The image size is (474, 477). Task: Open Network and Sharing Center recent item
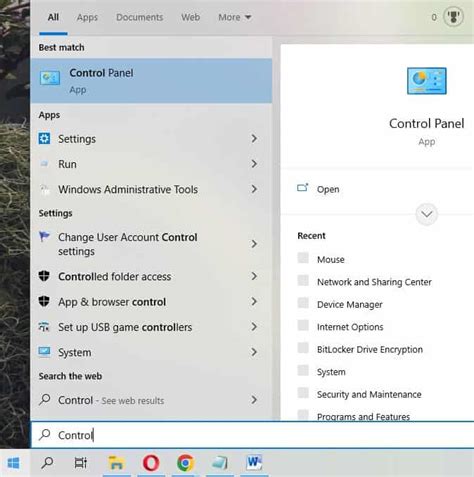[374, 282]
